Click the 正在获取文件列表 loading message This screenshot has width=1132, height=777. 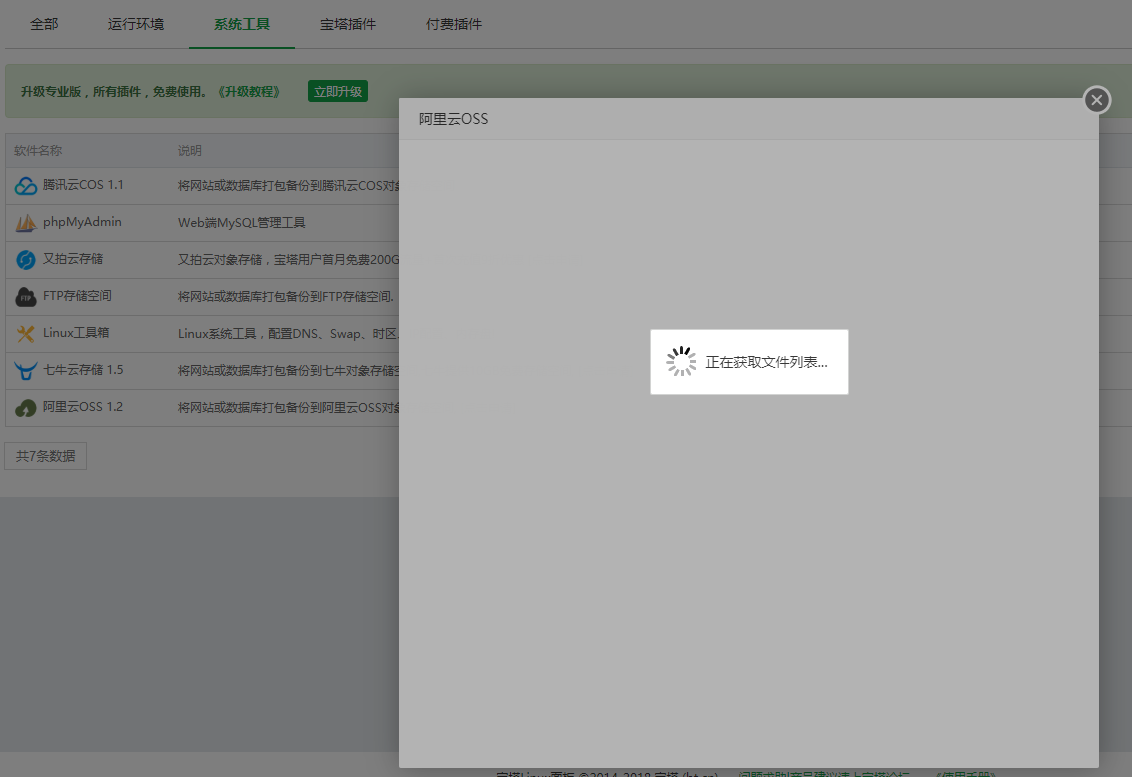click(766, 363)
